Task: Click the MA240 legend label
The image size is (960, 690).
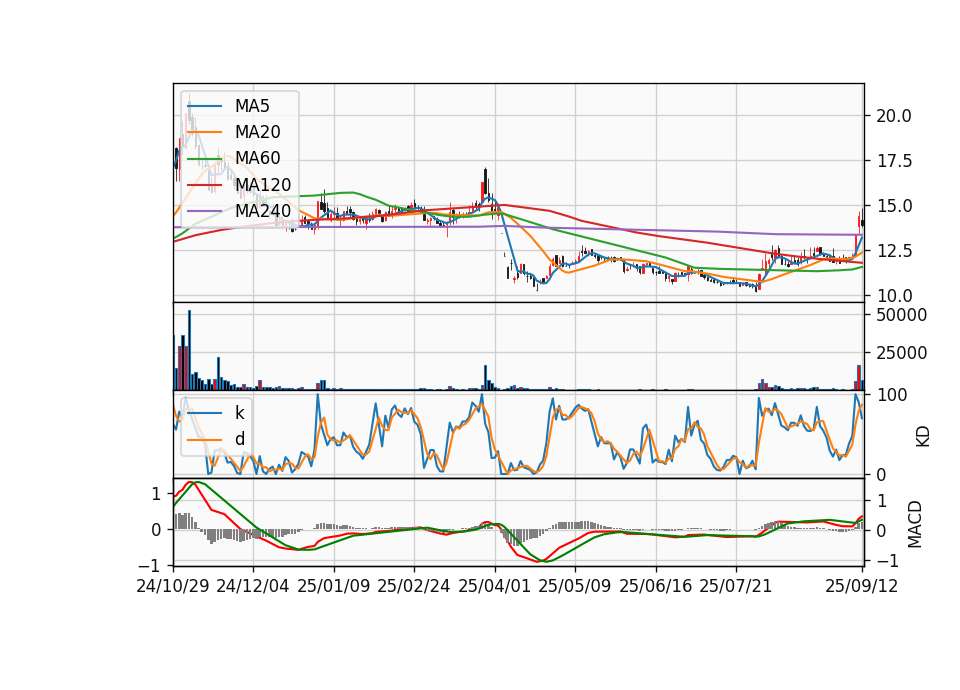Action: 263,211
